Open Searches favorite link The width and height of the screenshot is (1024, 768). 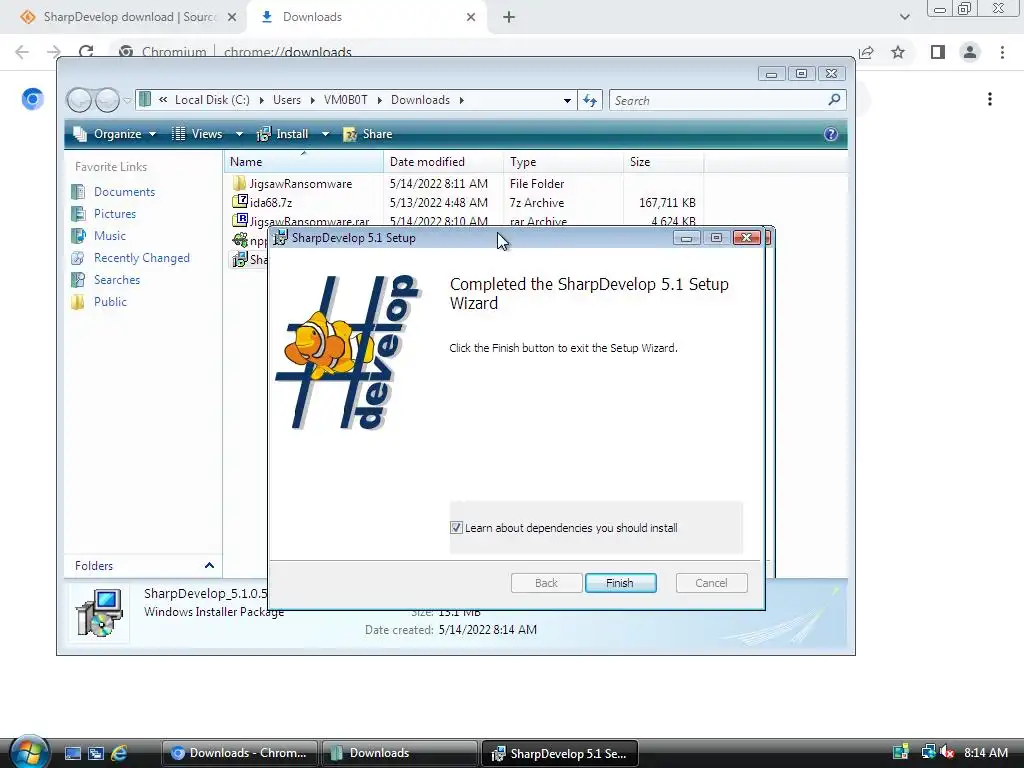coord(117,280)
